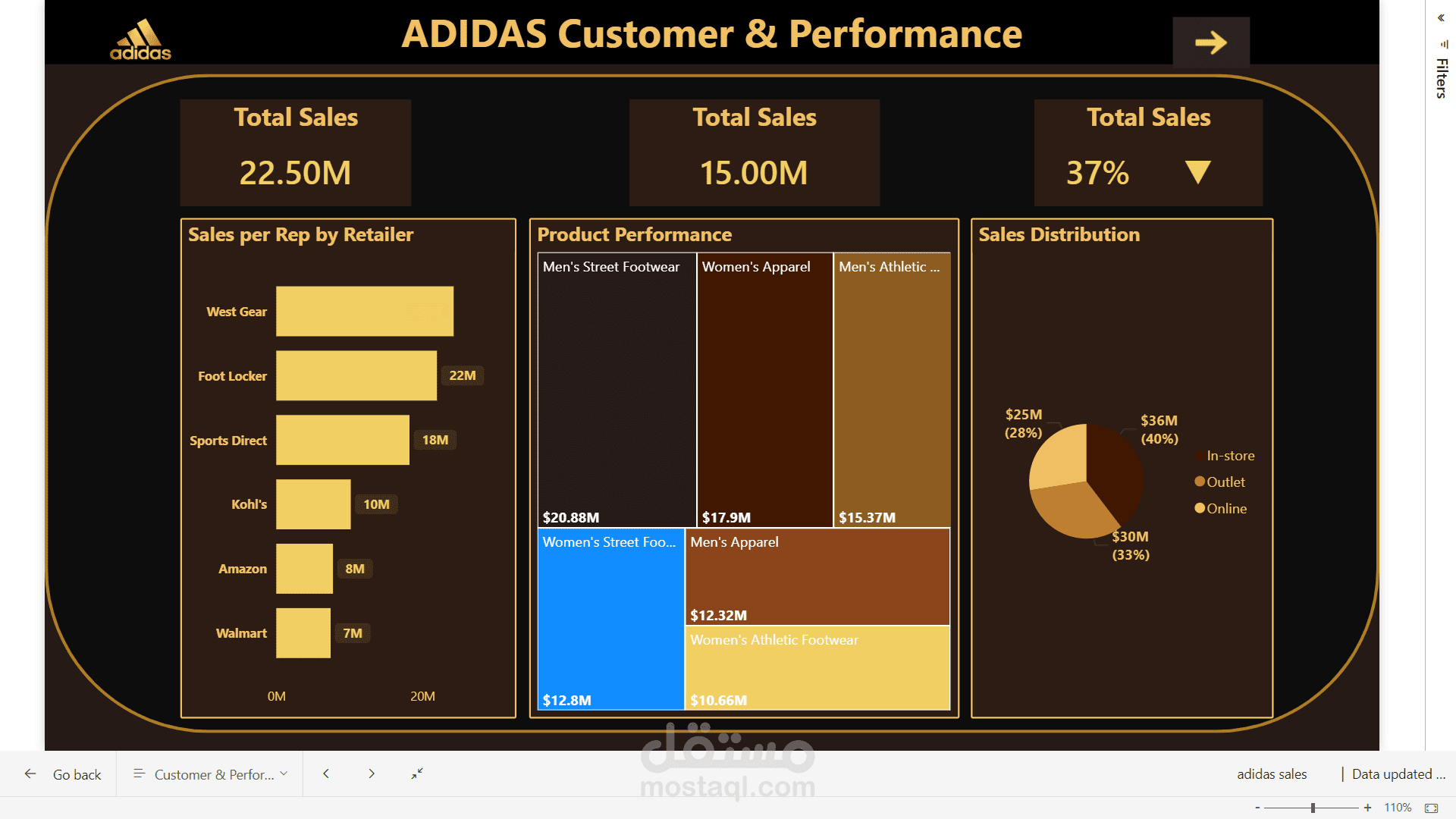Select the Women's Street Footwear treemap tile
Screen dimensions: 1456x819
610,620
